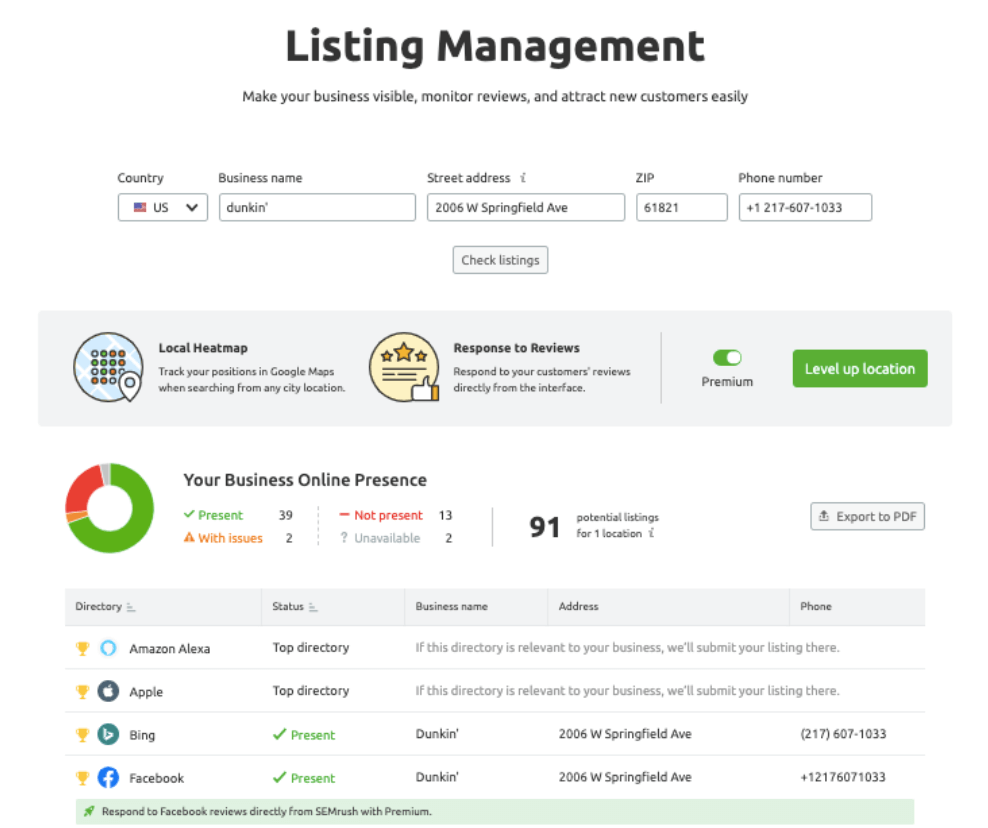This screenshot has height=828, width=988.
Task: Click the Facebook row address cell
Action: tap(625, 777)
